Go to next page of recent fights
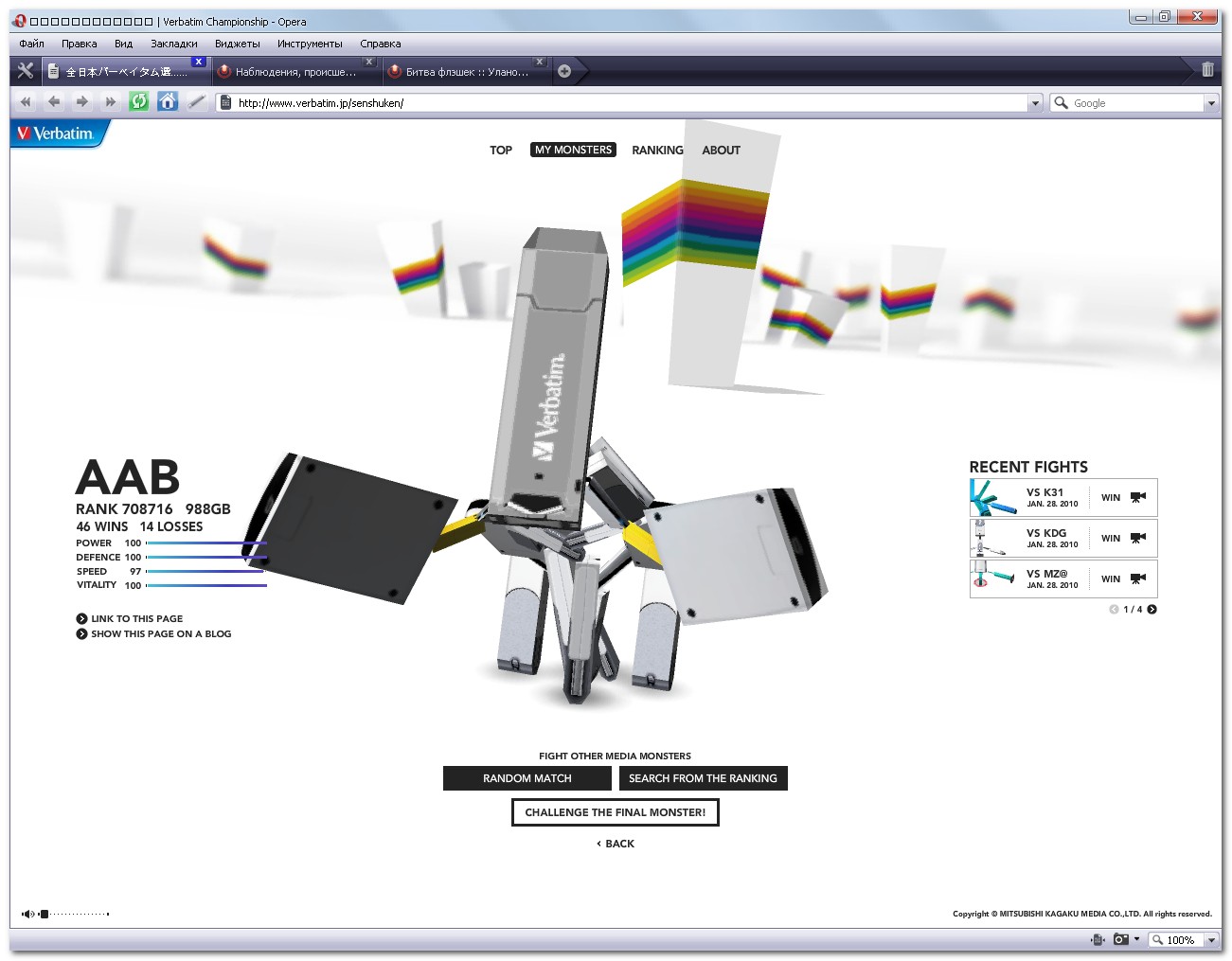Screen dimensions: 1232x961 pyautogui.click(x=1152, y=610)
